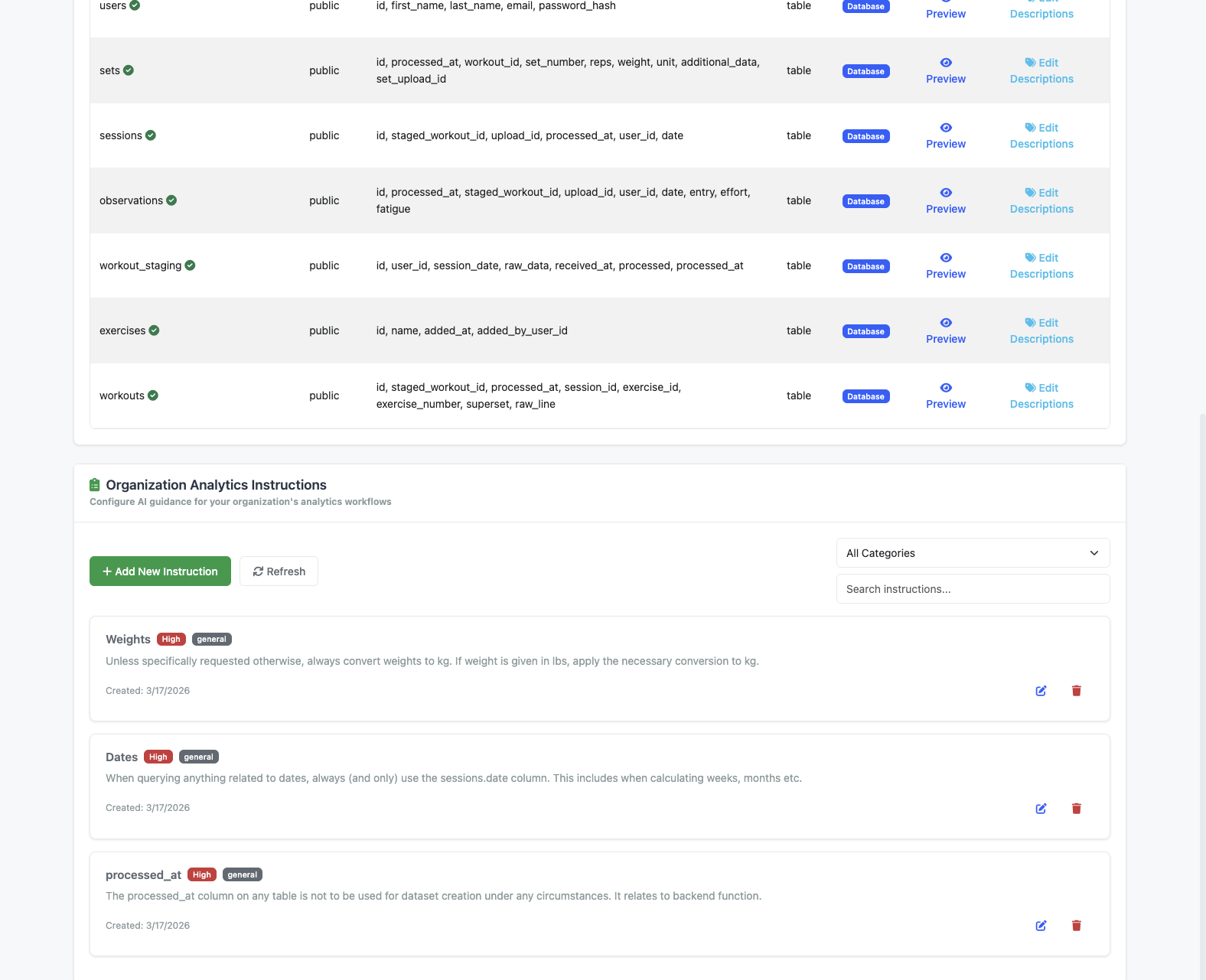
Task: Preview the workout_staging table
Action: 946,266
